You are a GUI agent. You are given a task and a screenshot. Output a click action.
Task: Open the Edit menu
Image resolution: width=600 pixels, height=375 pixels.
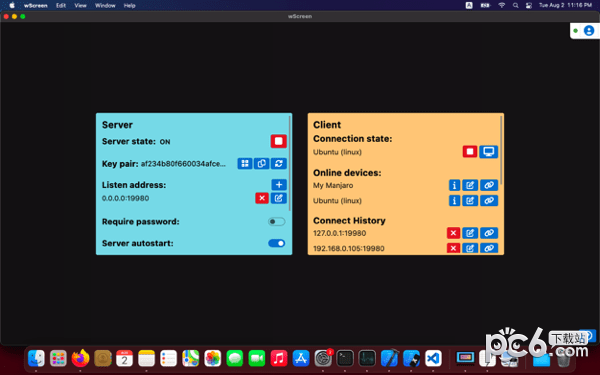pyautogui.click(x=61, y=5)
